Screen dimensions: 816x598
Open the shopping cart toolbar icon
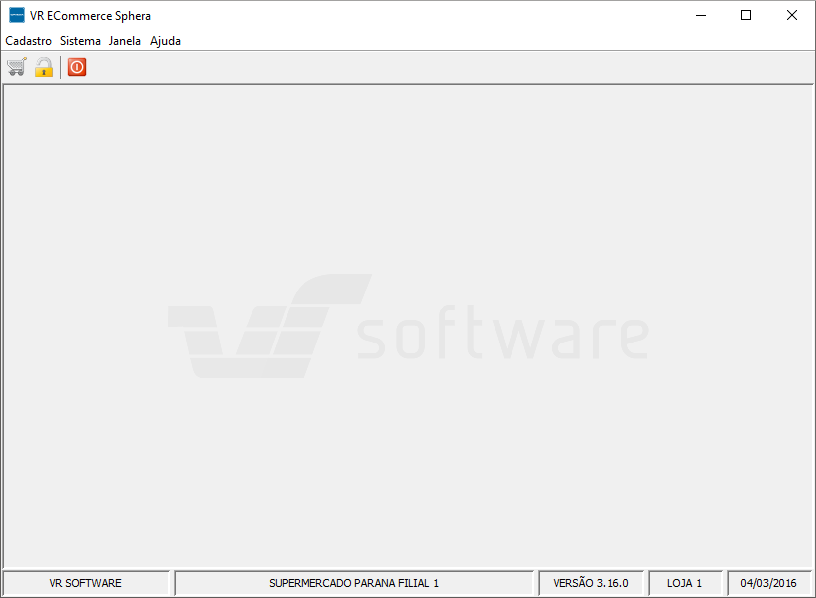tap(17, 67)
